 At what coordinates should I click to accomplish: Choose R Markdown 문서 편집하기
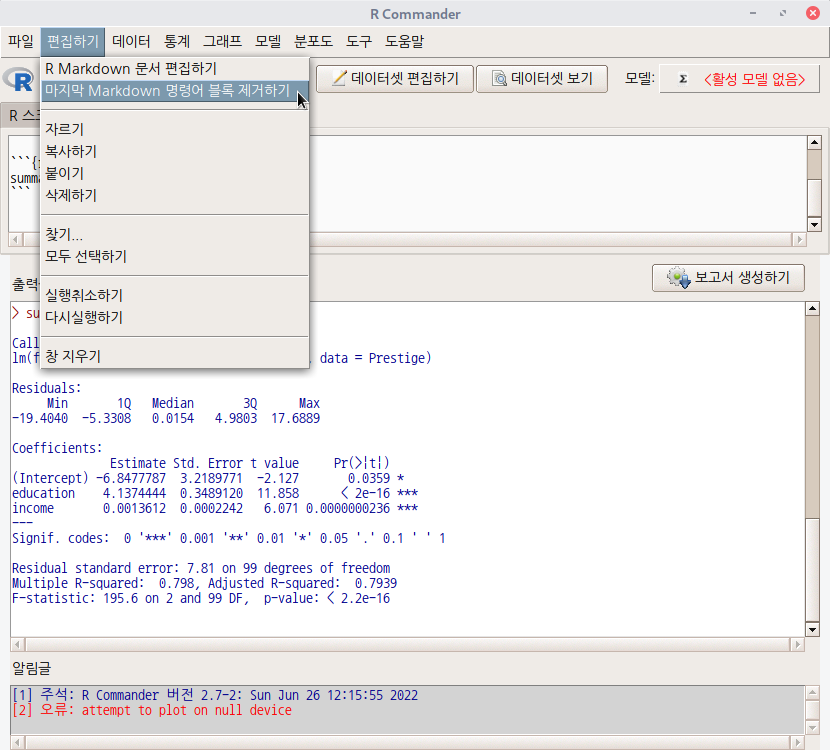click(175, 69)
